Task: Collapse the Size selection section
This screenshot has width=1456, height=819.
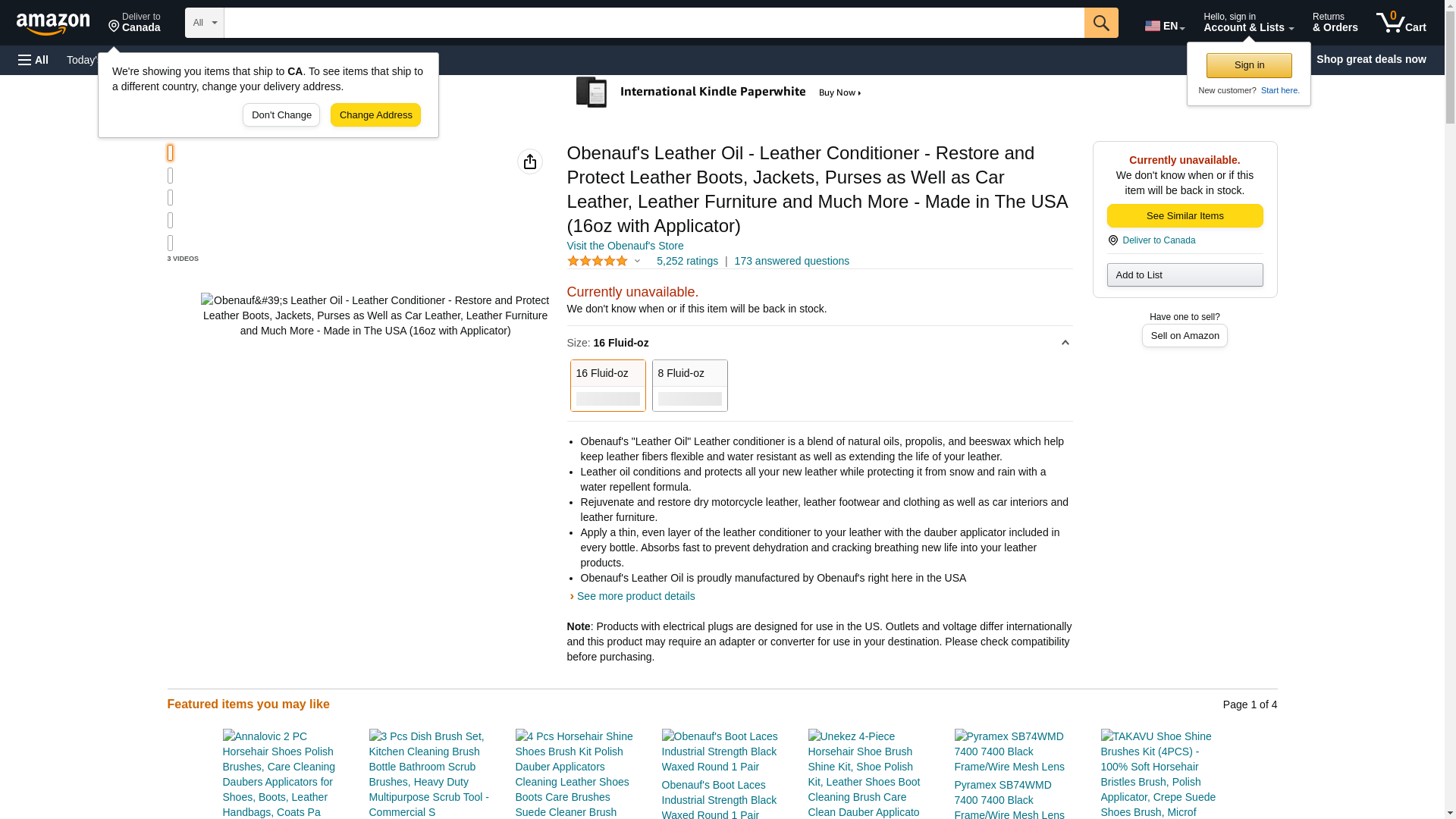Action: click(x=1065, y=343)
